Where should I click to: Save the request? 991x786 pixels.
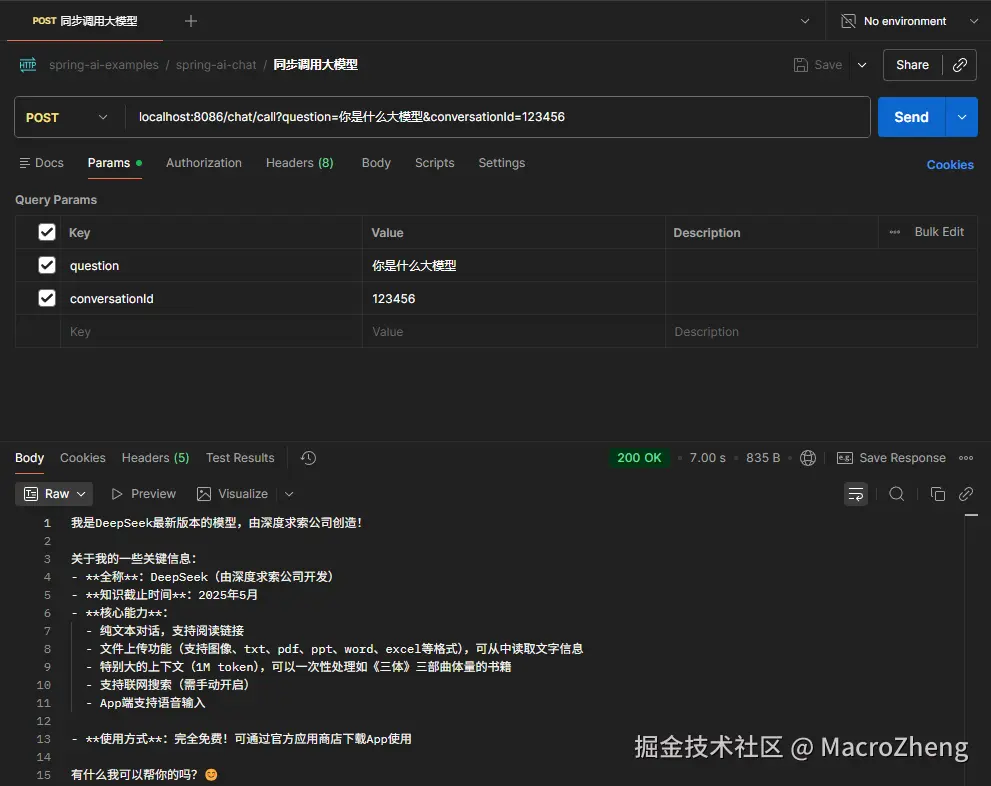coord(818,64)
